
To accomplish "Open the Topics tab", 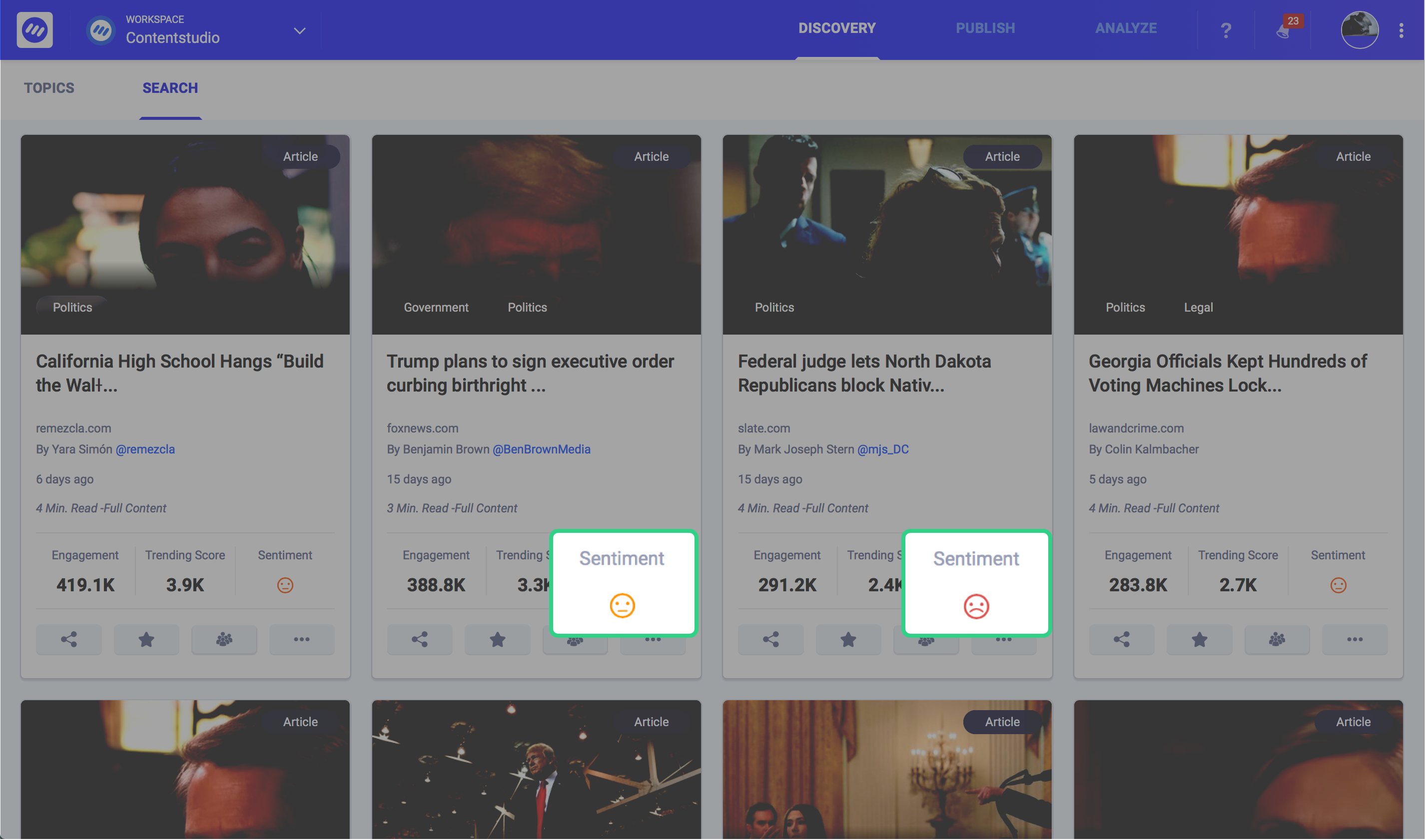I will coord(49,88).
